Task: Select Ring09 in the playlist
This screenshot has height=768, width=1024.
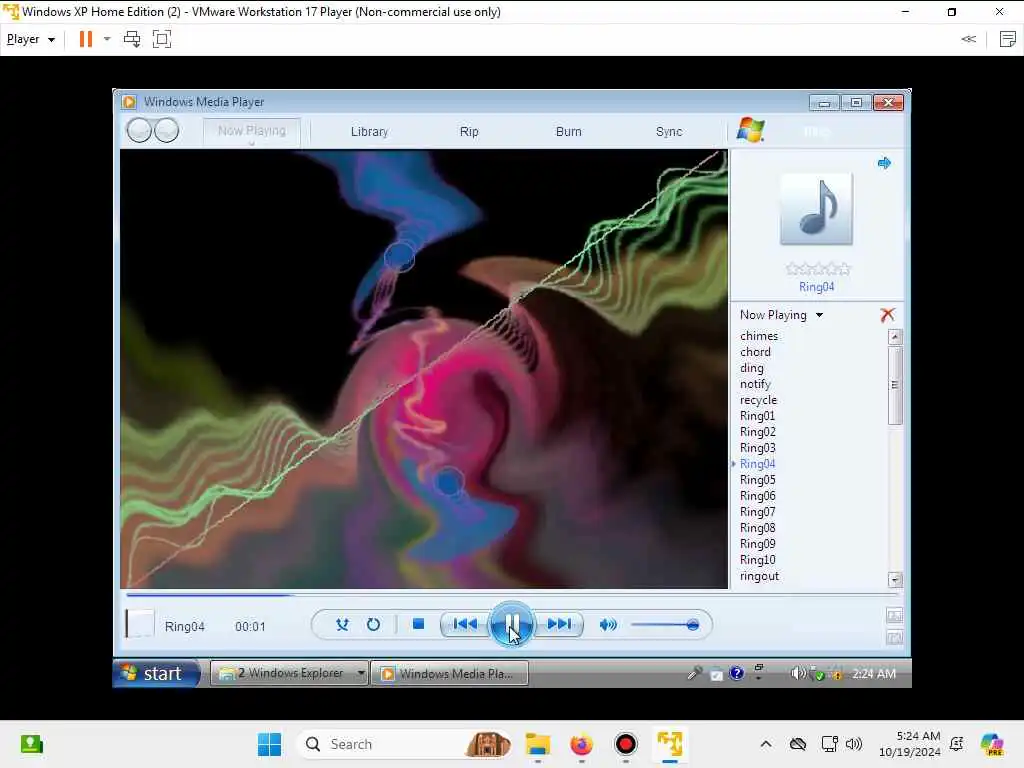Action: (758, 544)
